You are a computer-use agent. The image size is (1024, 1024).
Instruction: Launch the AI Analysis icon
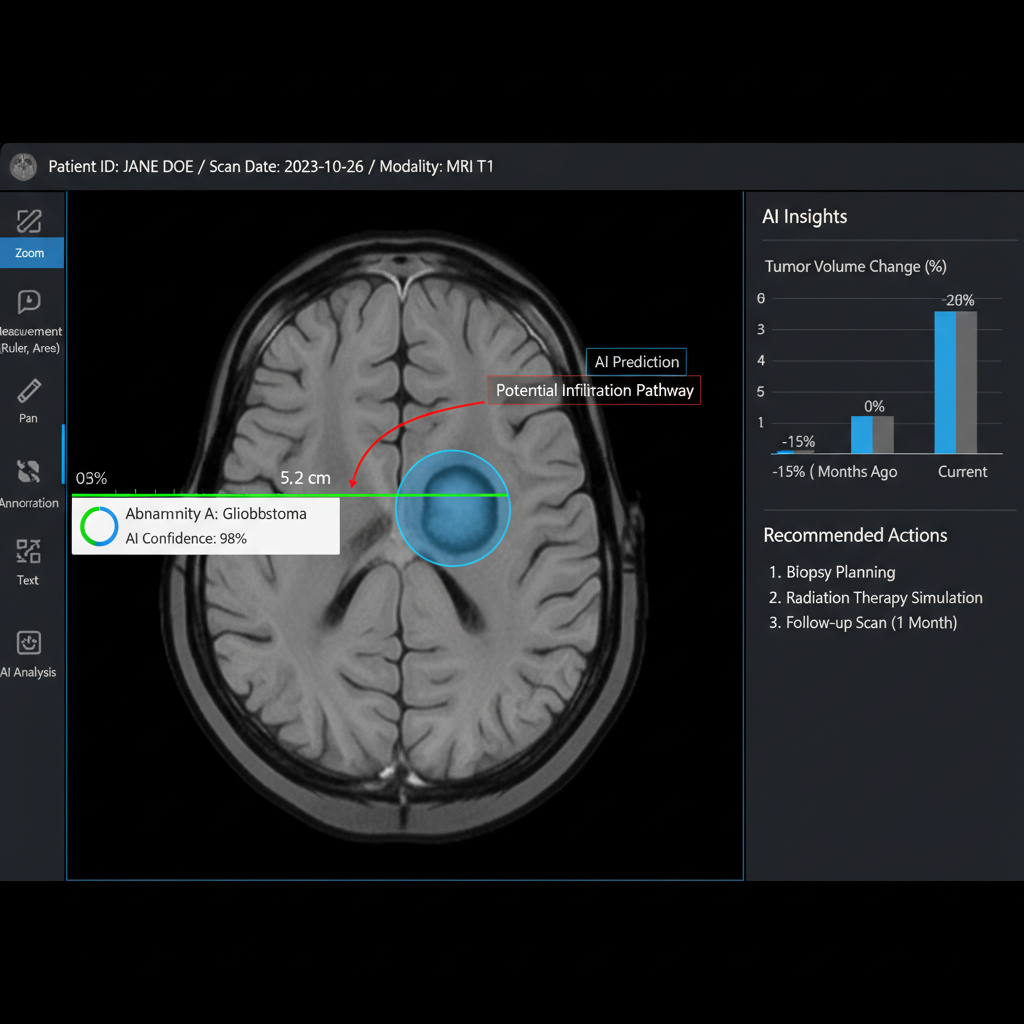[x=29, y=643]
